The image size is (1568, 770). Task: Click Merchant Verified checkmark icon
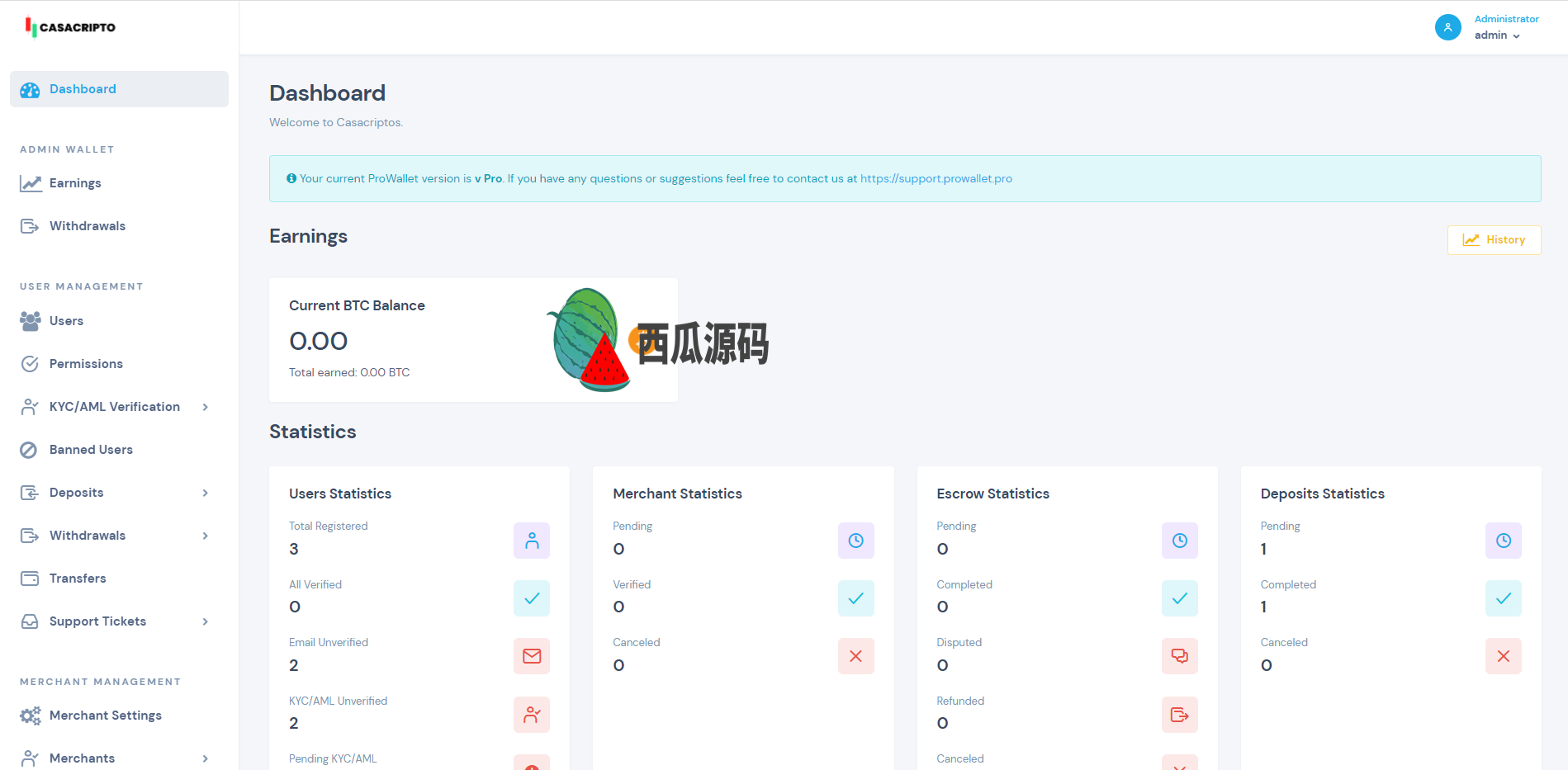tap(856, 598)
